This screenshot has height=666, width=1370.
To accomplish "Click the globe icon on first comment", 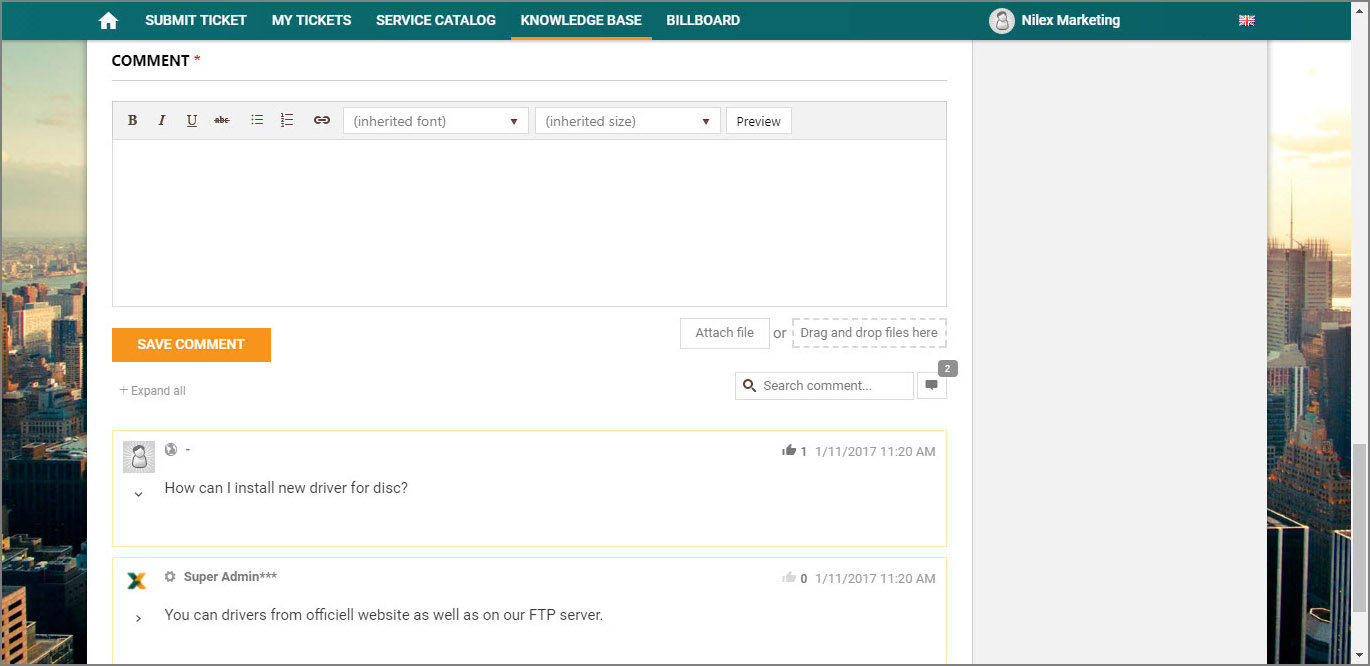I will point(171,450).
